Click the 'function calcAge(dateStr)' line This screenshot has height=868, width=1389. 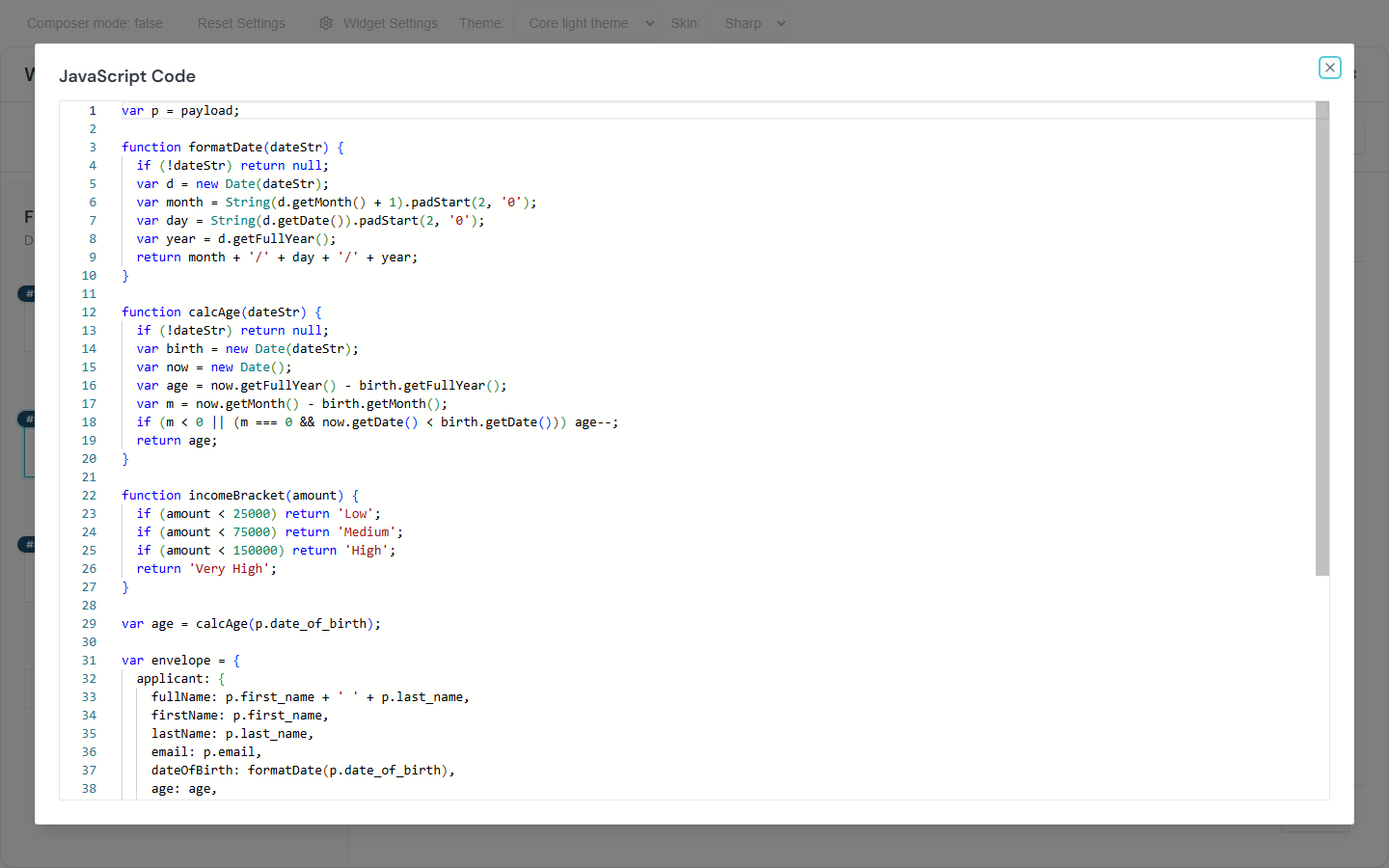(222, 312)
